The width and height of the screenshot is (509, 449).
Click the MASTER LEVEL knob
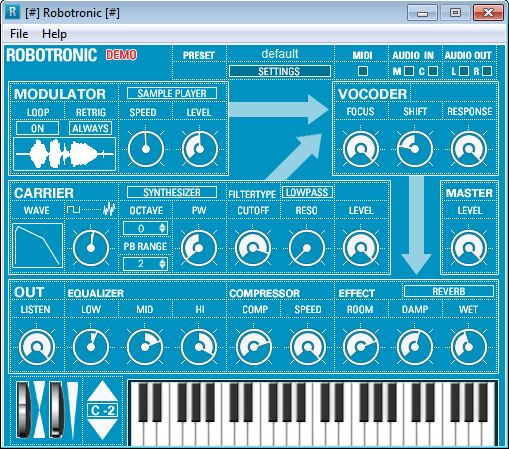click(469, 248)
